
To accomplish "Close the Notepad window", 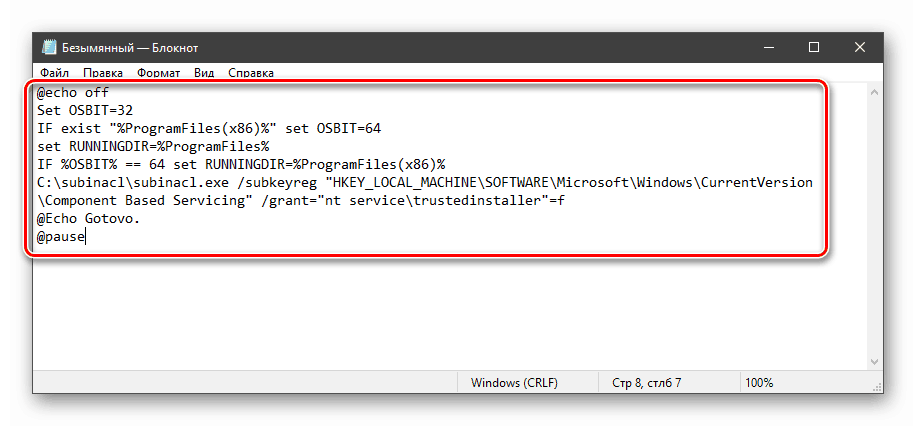I will 860,47.
